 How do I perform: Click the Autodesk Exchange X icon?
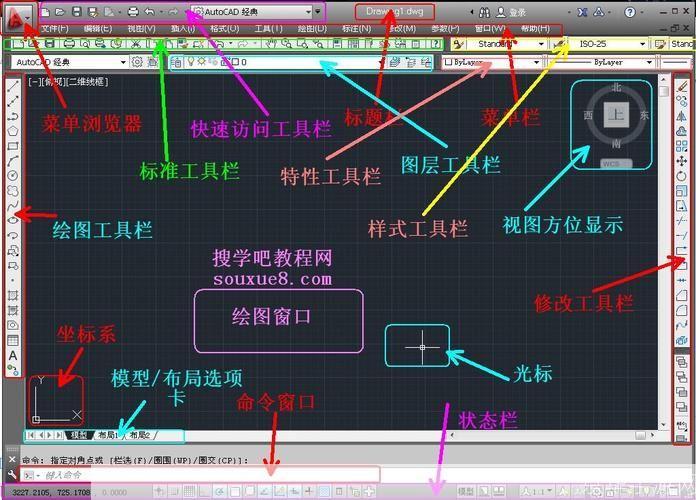pyautogui.click(x=583, y=12)
